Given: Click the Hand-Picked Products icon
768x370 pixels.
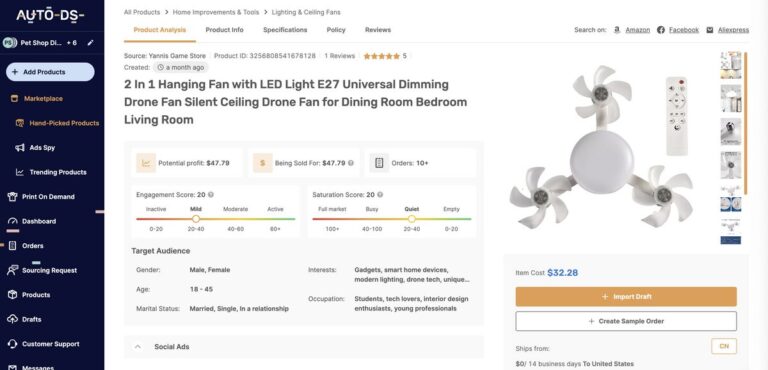Looking at the screenshot, I should point(20,123).
